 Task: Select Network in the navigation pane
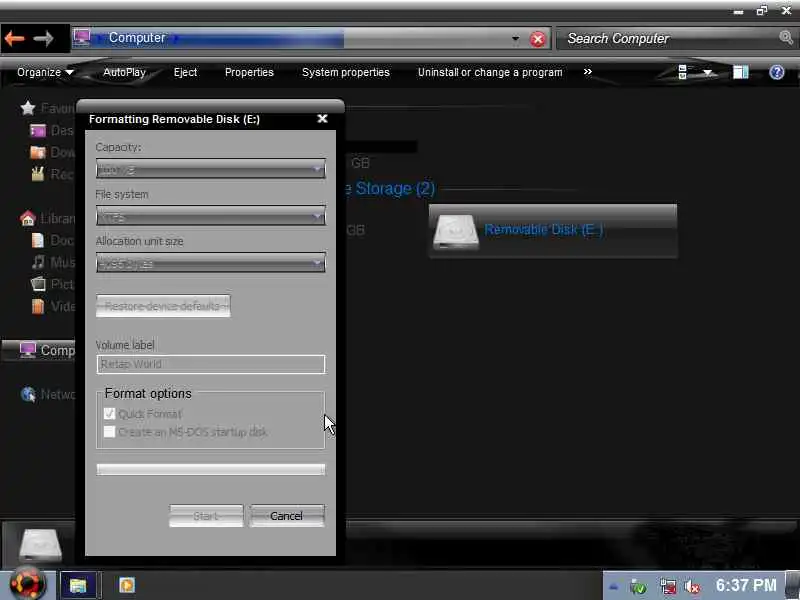point(47,394)
